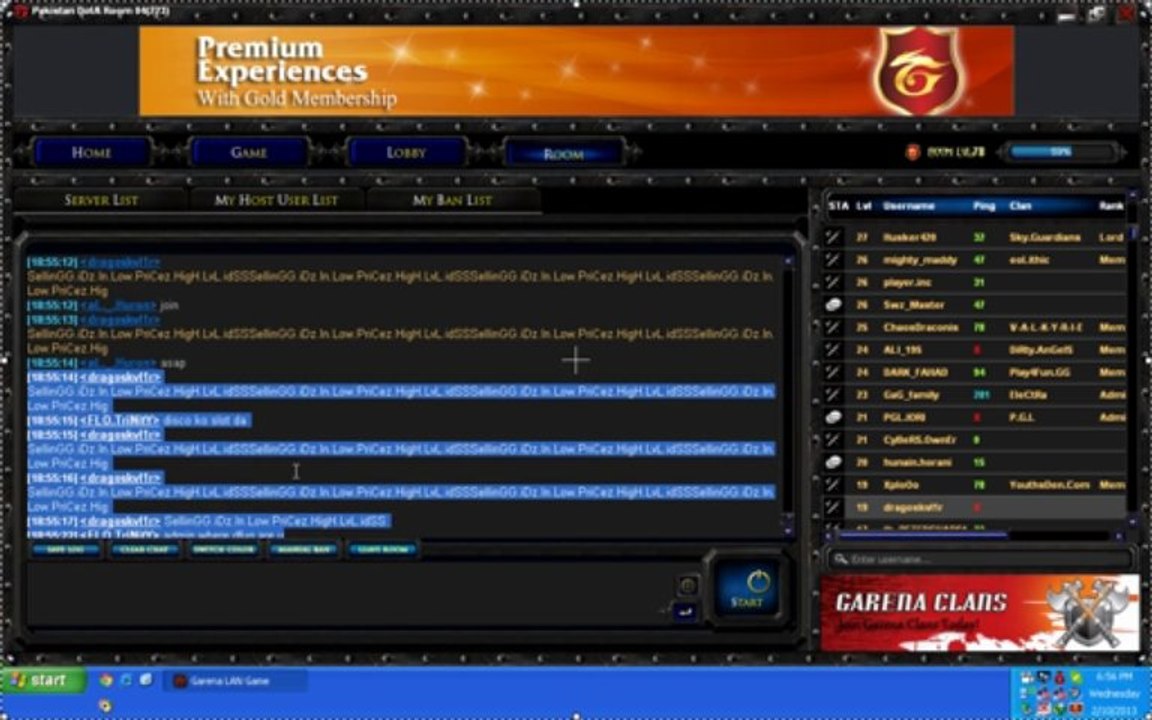This screenshot has height=720, width=1152.
Task: Click status sword icon for DARK_FAHAD
Action: 833,372
